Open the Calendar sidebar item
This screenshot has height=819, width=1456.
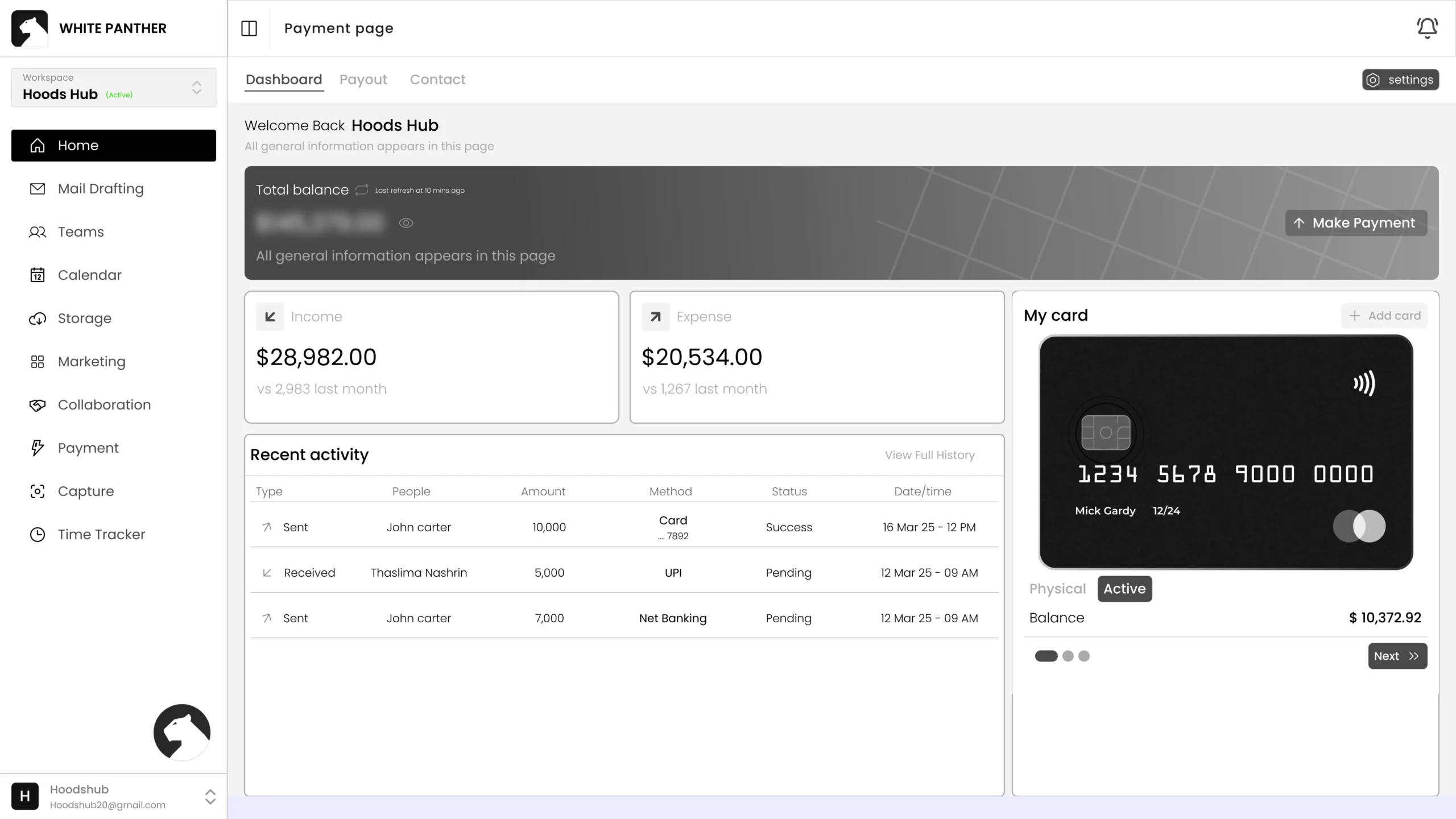[89, 275]
